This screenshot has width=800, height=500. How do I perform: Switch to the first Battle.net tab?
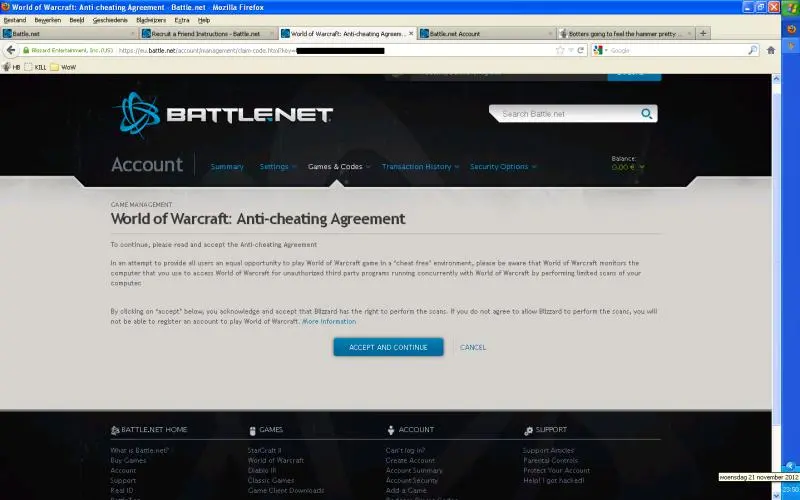[x=69, y=33]
